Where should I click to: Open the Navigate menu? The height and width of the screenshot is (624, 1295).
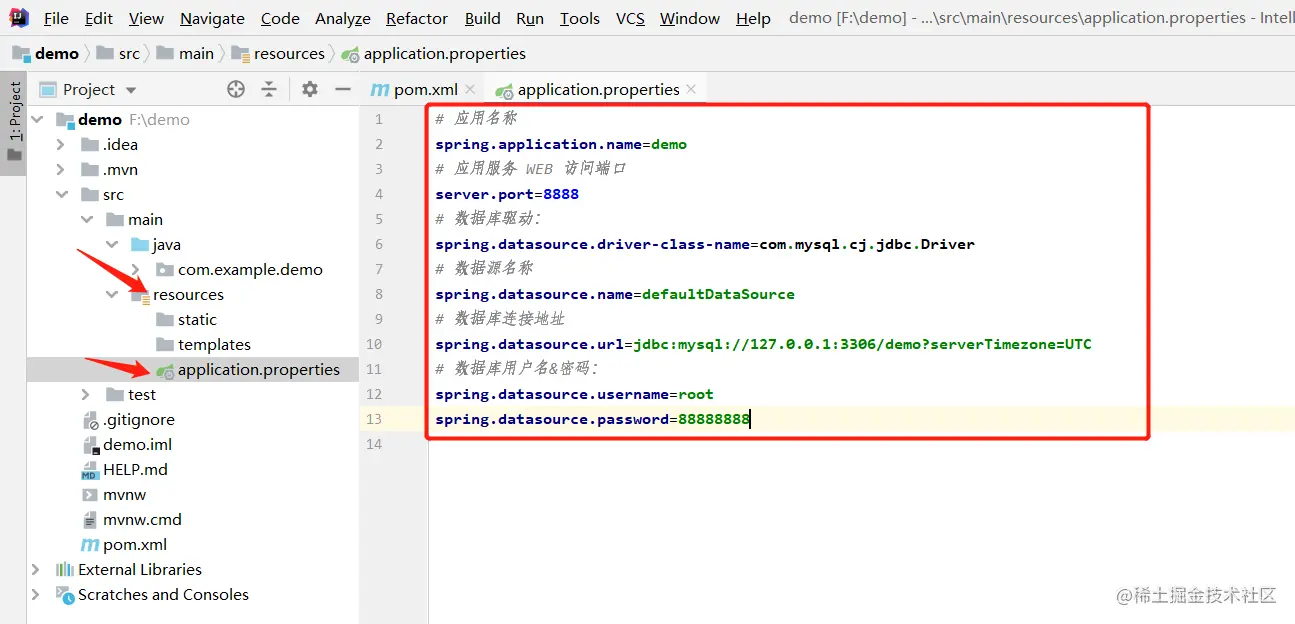[x=212, y=18]
